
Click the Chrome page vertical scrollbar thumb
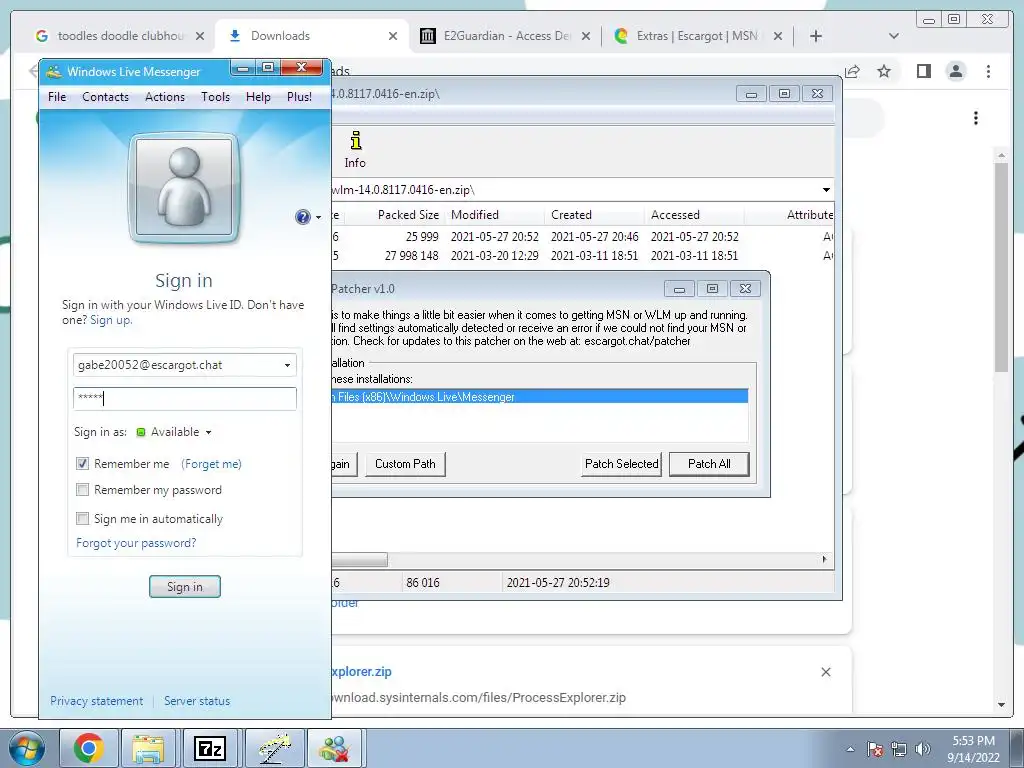coord(1001,266)
